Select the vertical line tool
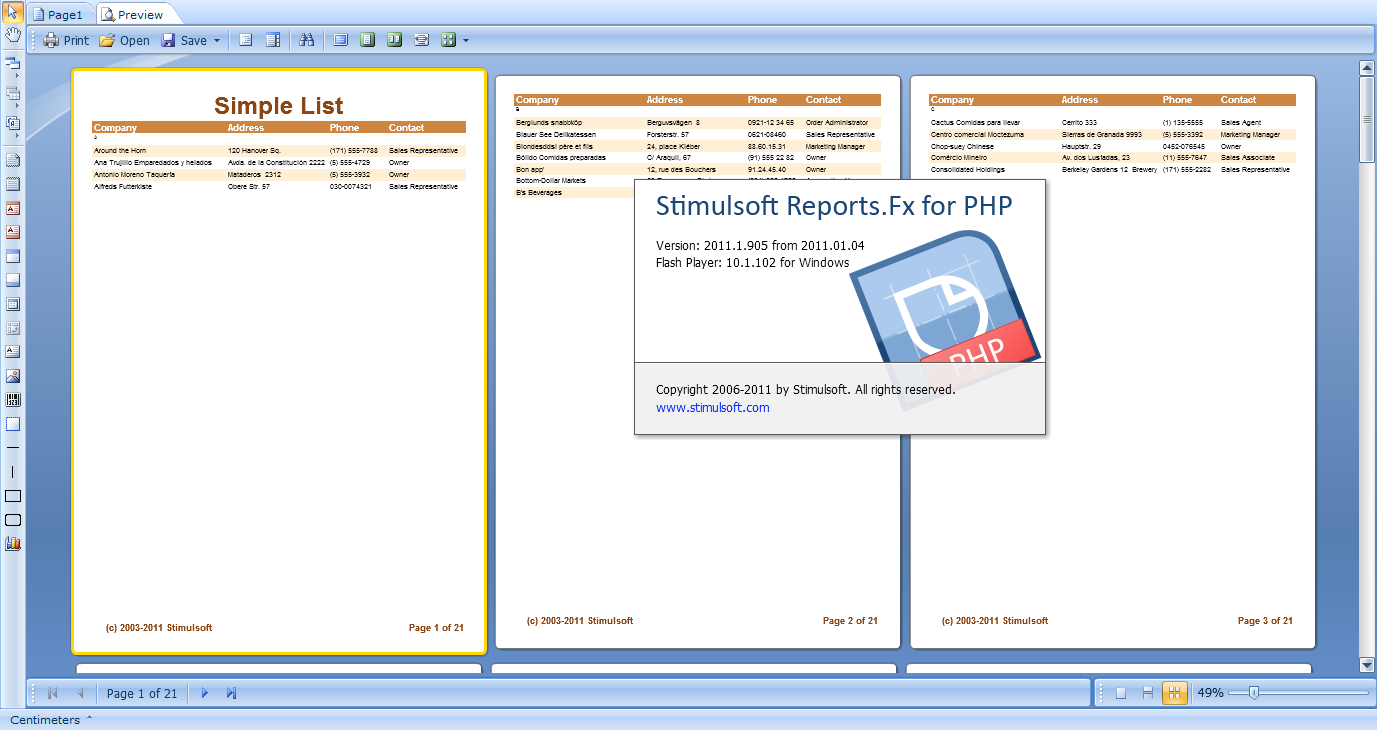The image size is (1377, 730). point(13,471)
